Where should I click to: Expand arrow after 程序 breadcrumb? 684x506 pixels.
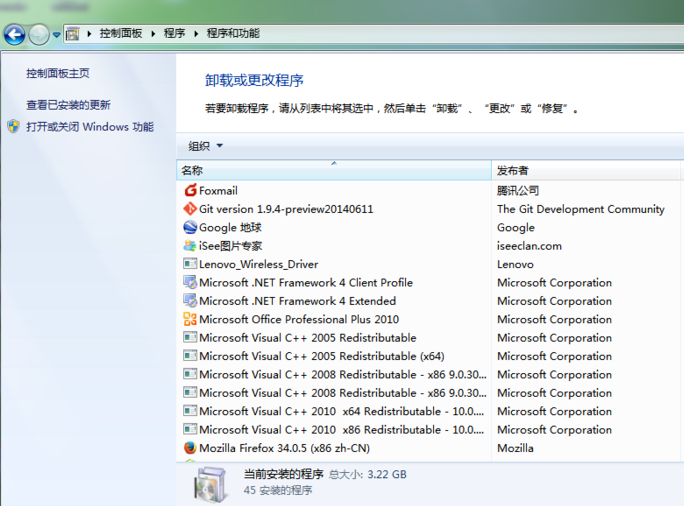(x=196, y=34)
